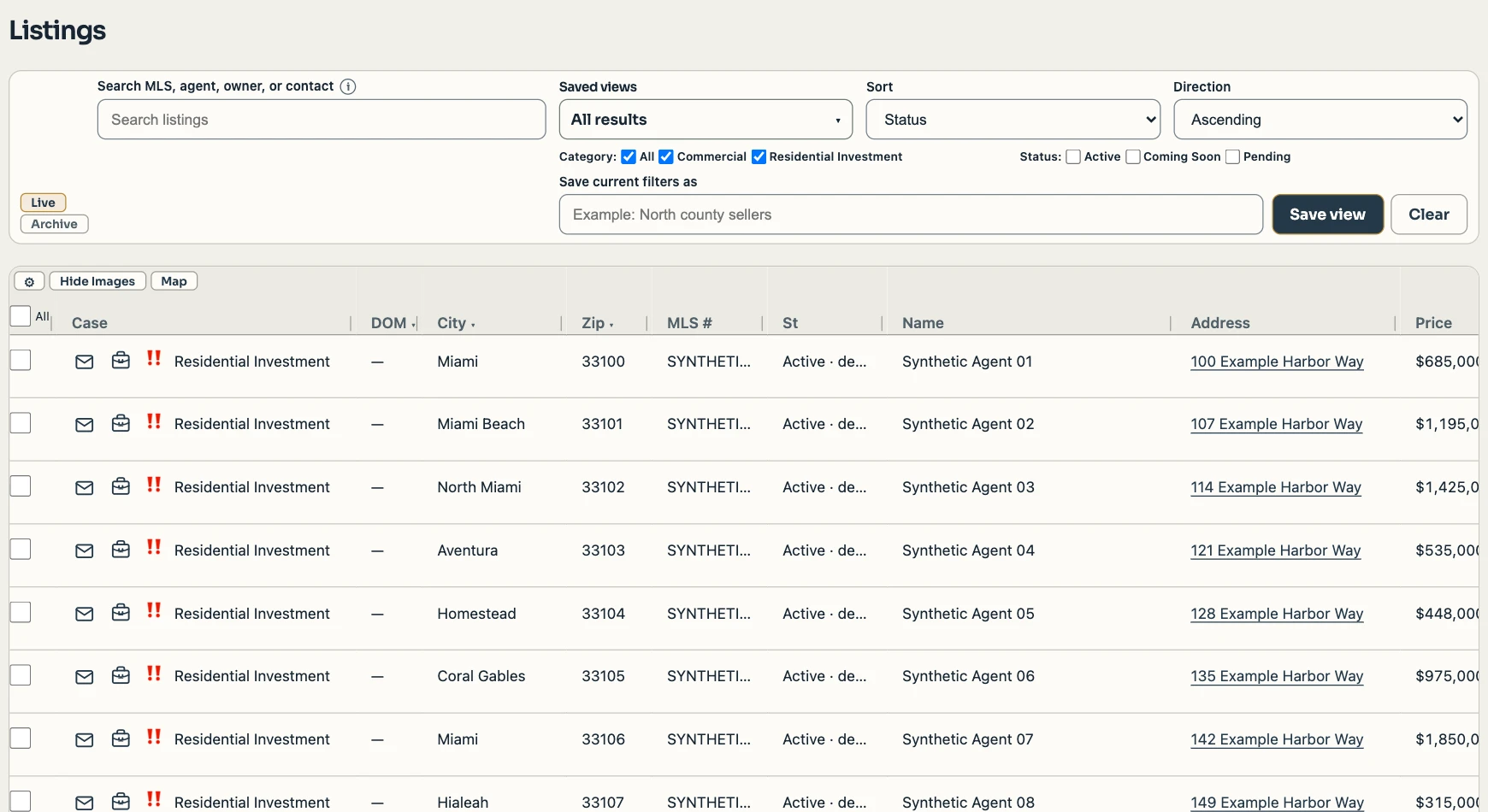The image size is (1488, 812).
Task: Click red alert marks for Synthetic Agent 02
Action: click(x=154, y=421)
